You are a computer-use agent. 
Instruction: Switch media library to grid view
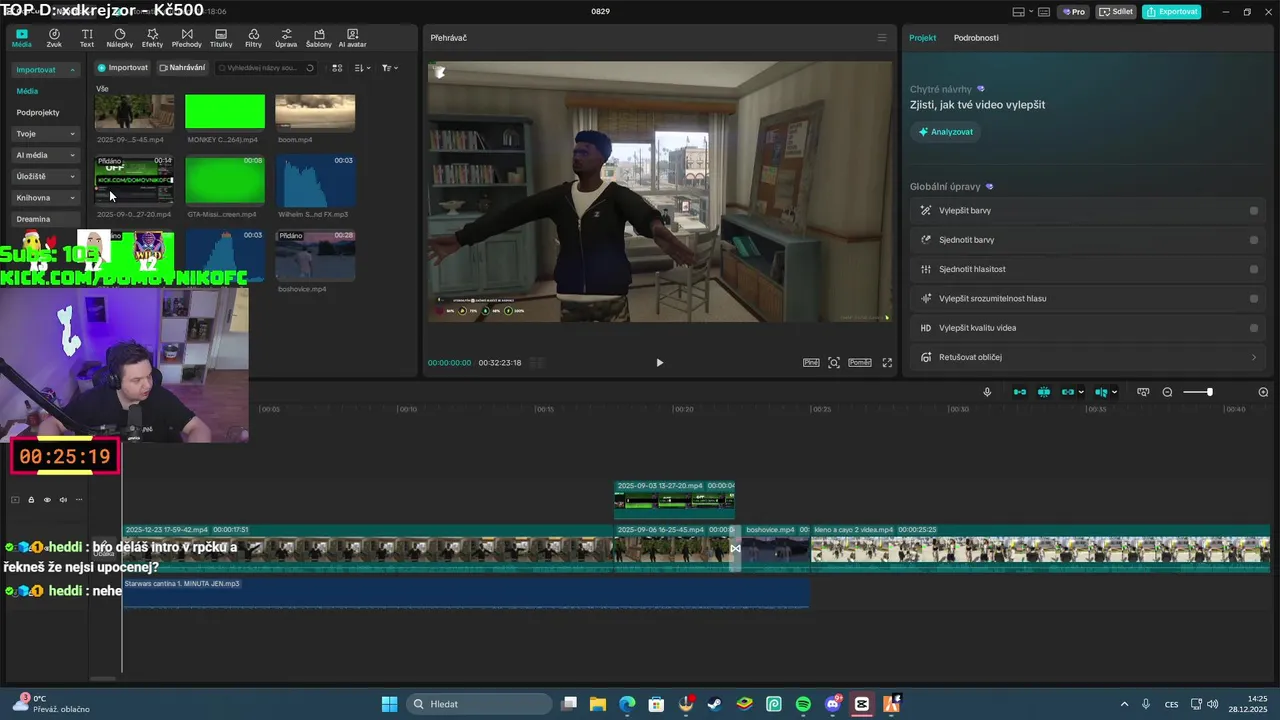(x=337, y=68)
